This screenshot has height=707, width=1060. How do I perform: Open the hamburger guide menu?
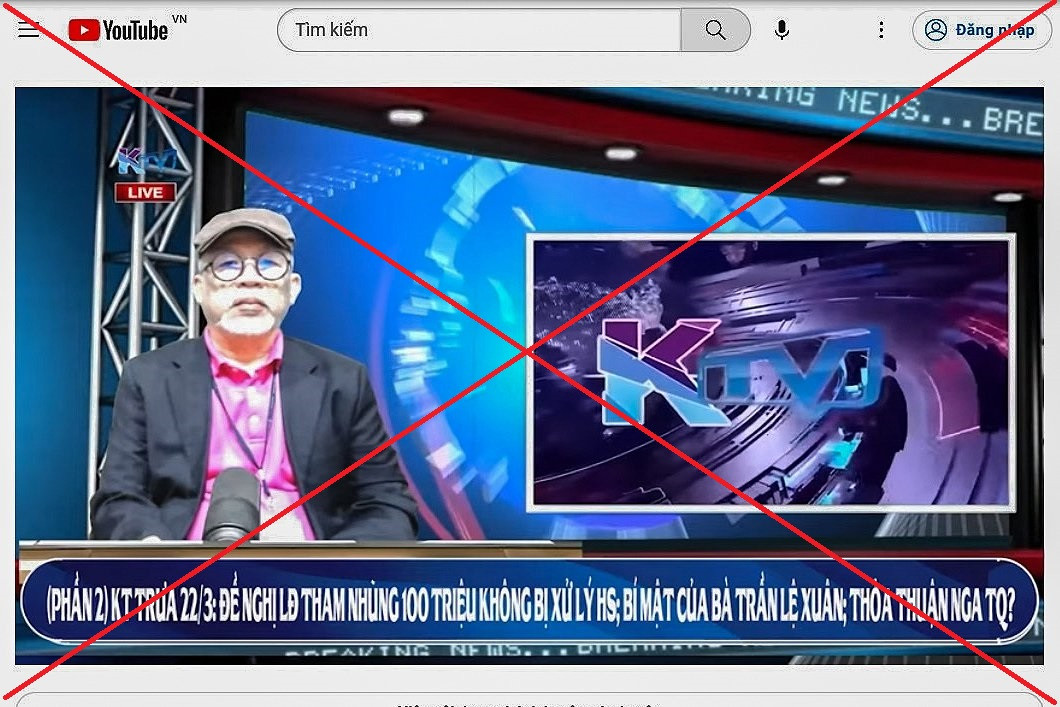pos(29,30)
